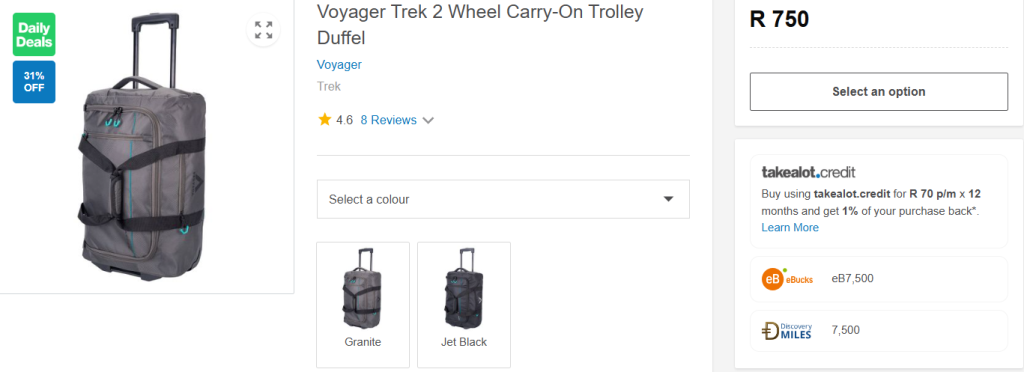Follow the Learn More credit link
This screenshot has width=1024, height=372.
[x=790, y=227]
